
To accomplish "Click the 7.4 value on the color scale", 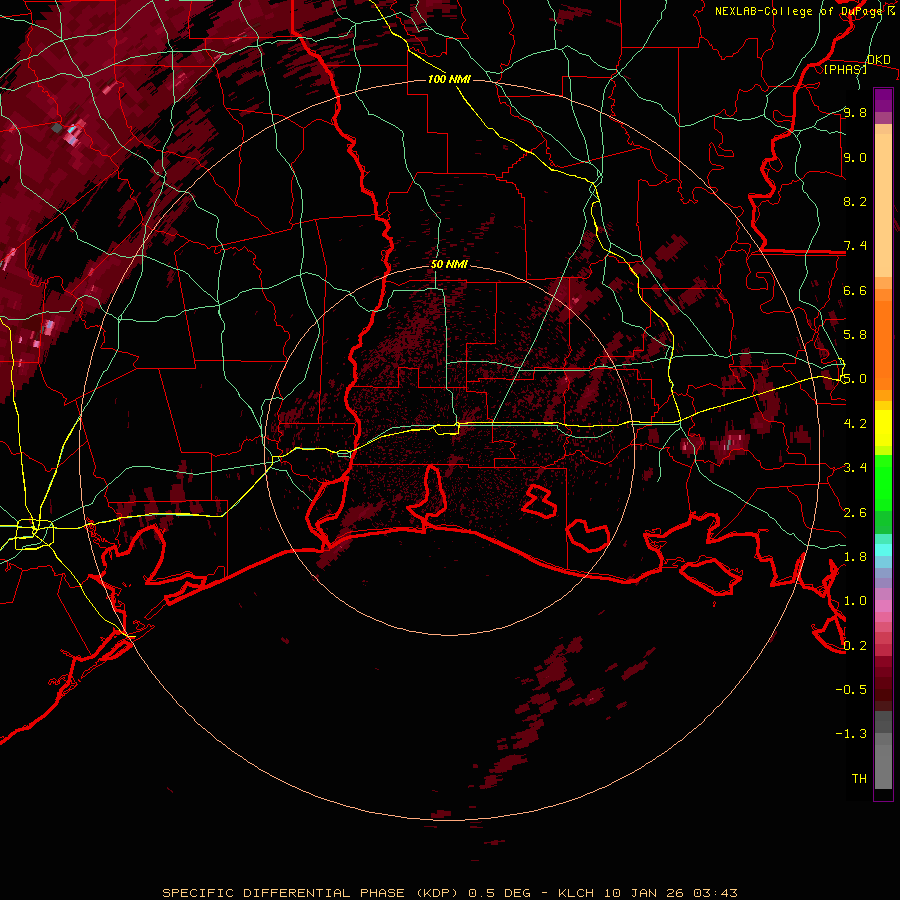I will [x=855, y=246].
